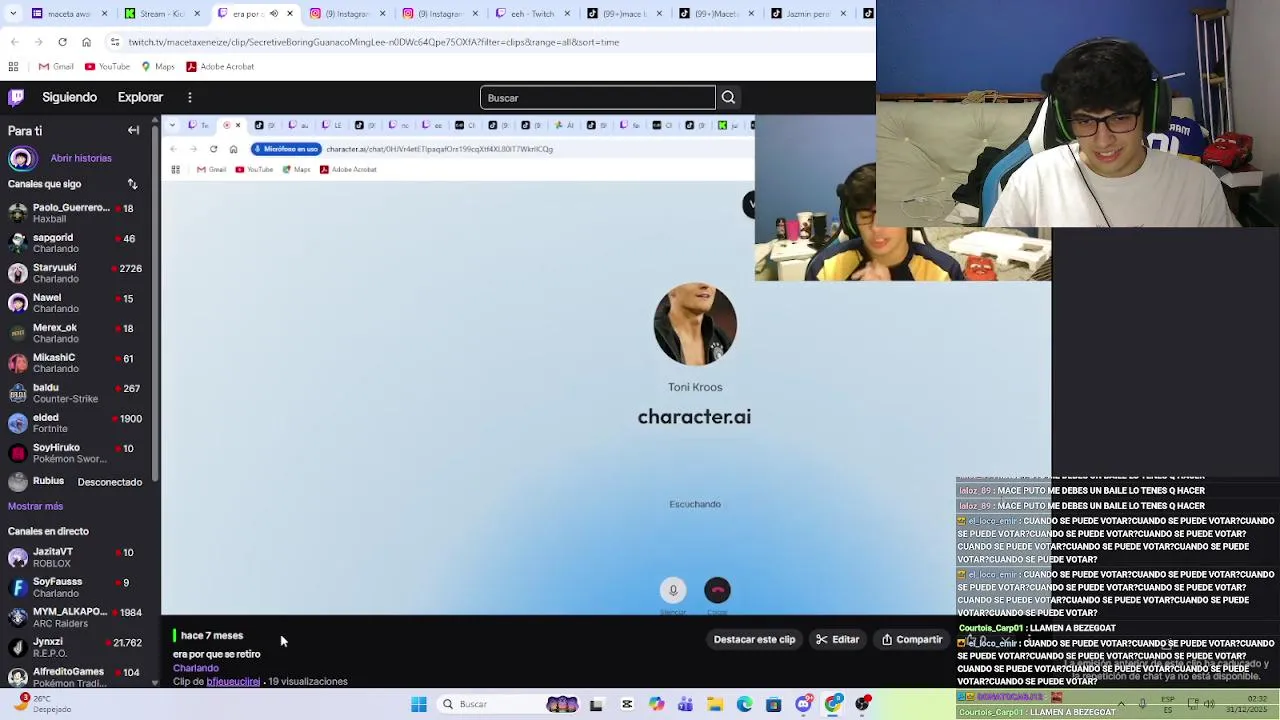Screen dimensions: 1280x720
Task: Click the Twitch logo home icon
Action: click(x=16, y=97)
